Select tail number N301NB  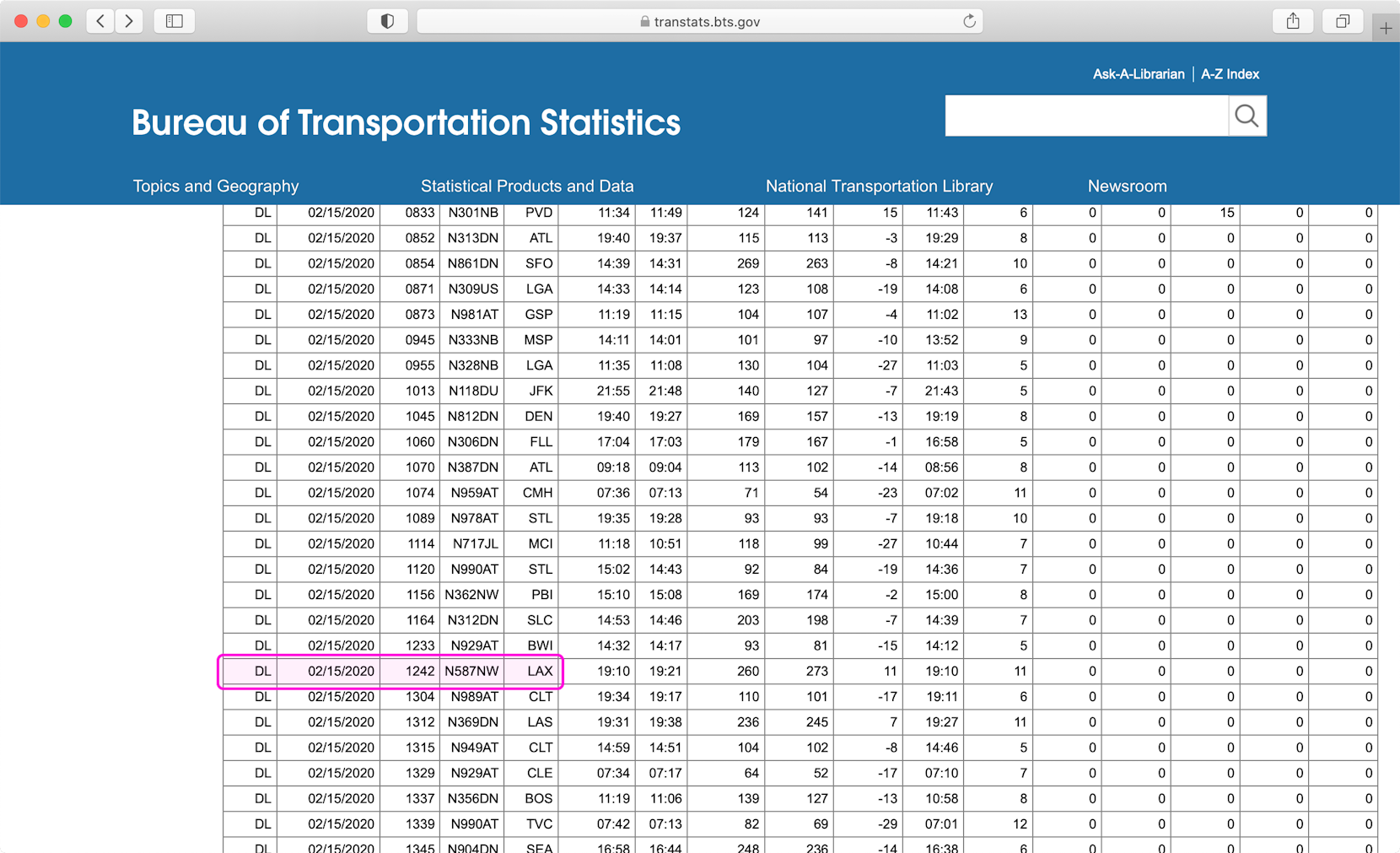(472, 213)
